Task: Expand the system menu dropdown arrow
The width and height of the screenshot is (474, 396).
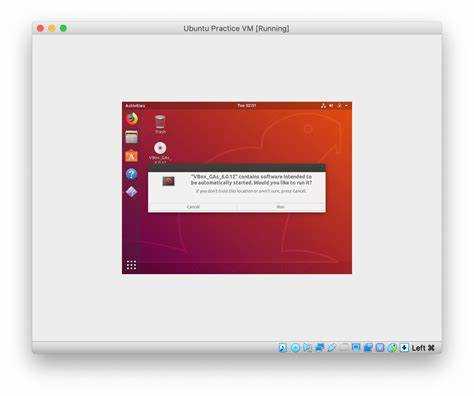Action: [x=347, y=106]
